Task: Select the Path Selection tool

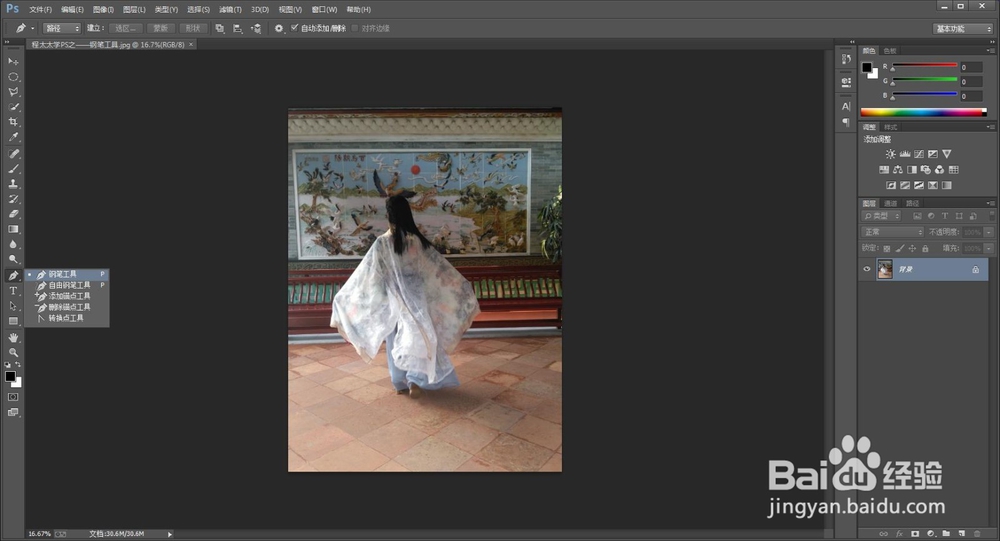Action: (13, 306)
